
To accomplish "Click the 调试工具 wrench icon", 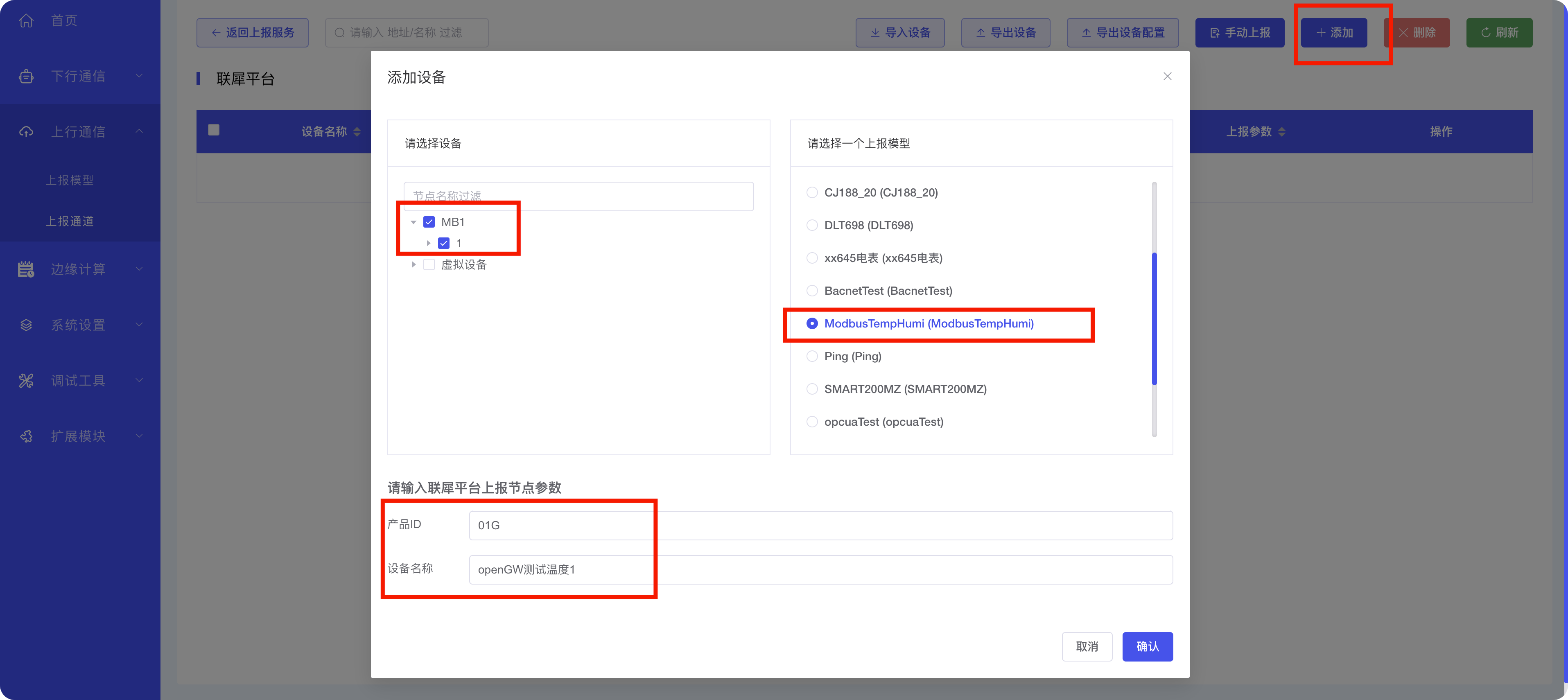I will pyautogui.click(x=25, y=381).
